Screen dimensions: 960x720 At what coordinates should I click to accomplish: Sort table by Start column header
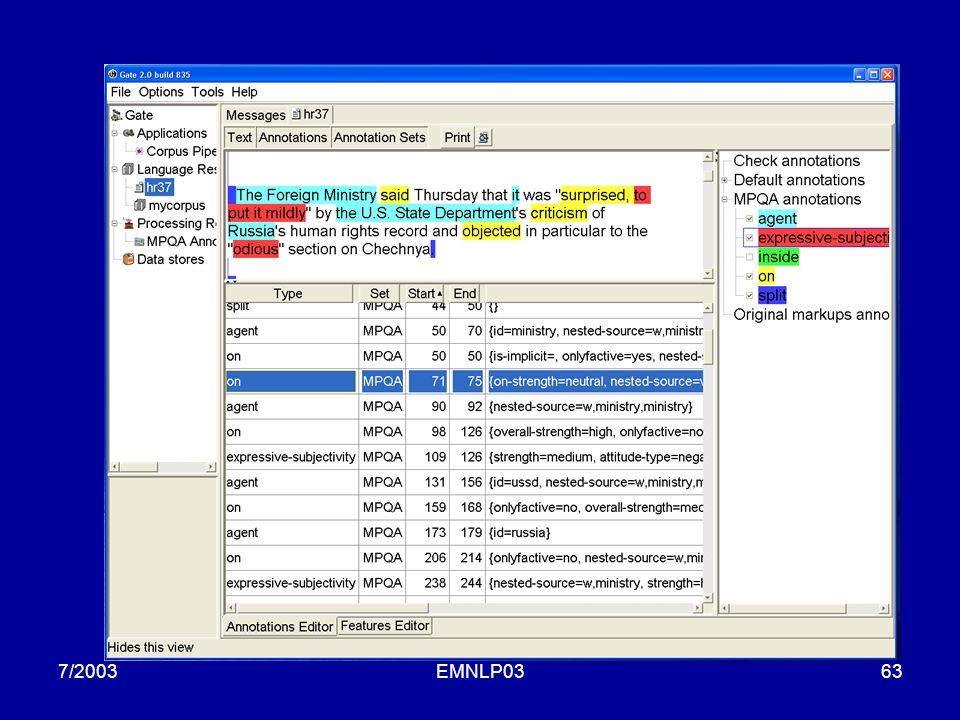(x=424, y=293)
